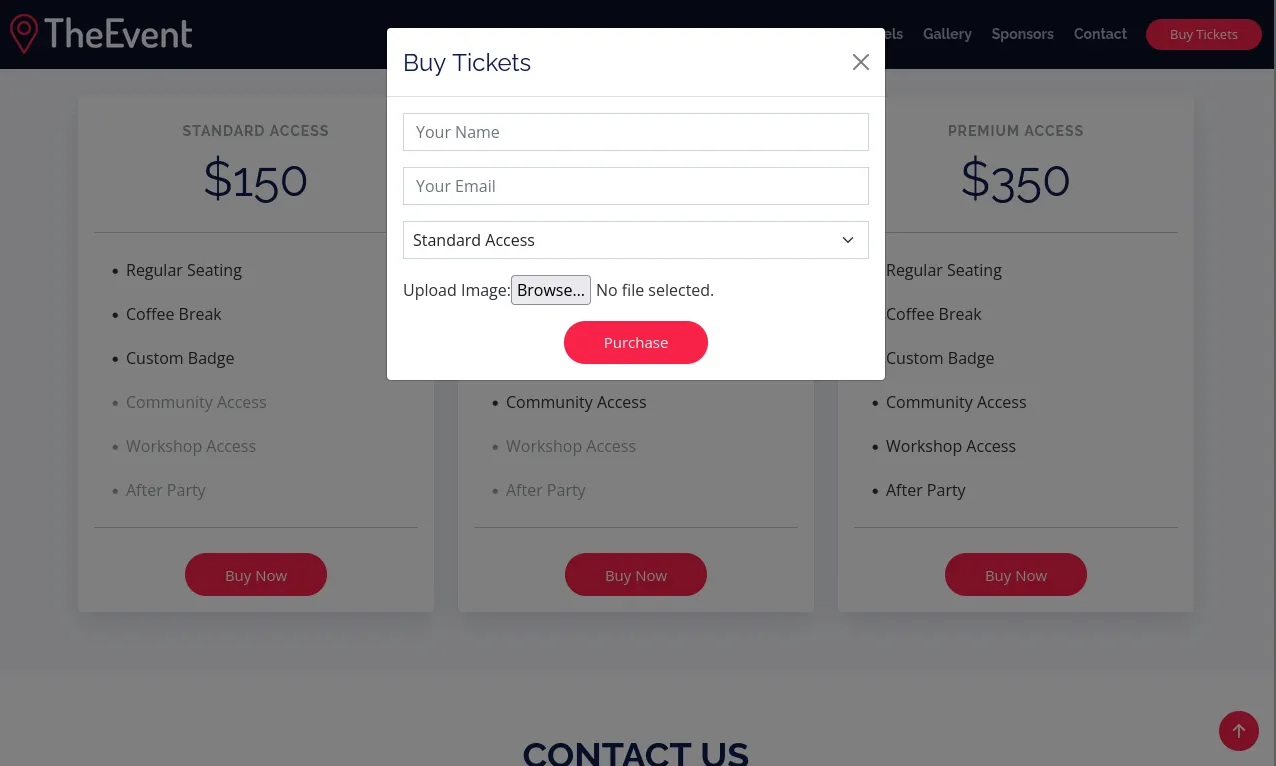Open the Standard Access ticket type dropdown
The image size is (1276, 766).
point(635,240)
